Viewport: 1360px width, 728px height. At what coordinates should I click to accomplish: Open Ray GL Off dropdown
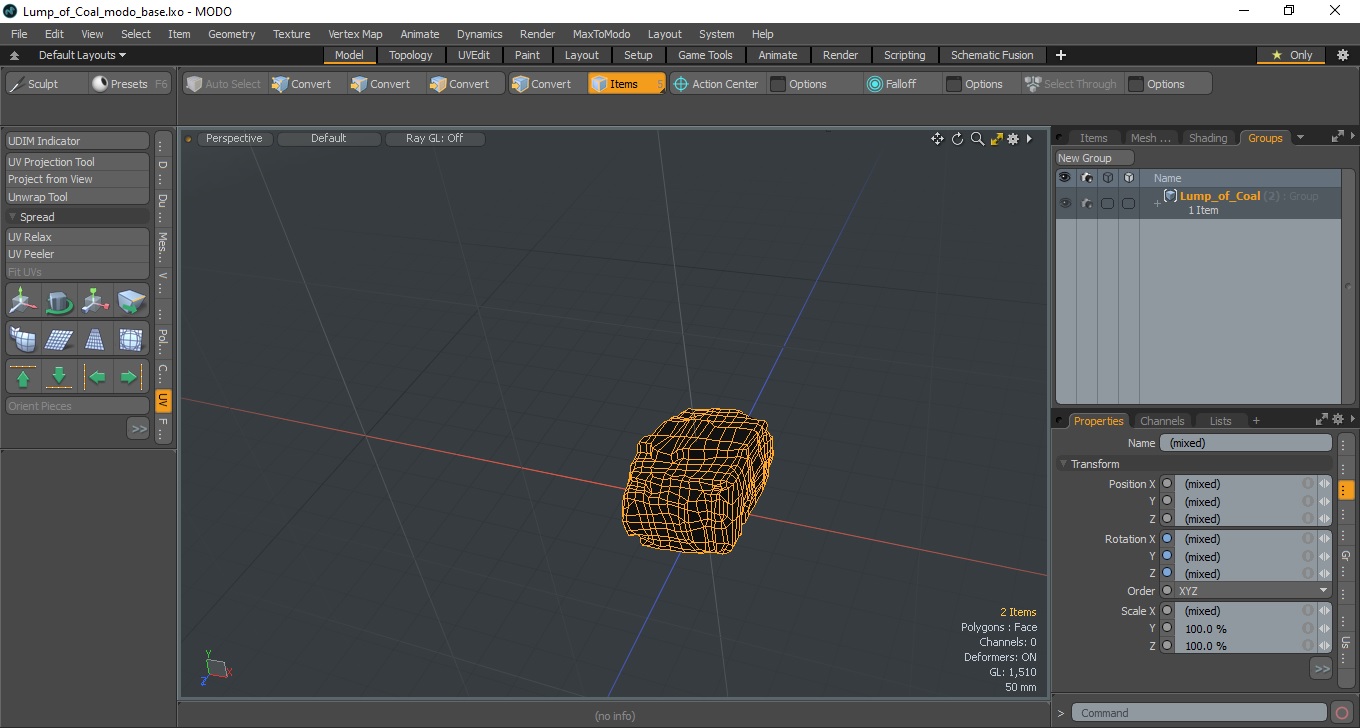[x=435, y=139]
